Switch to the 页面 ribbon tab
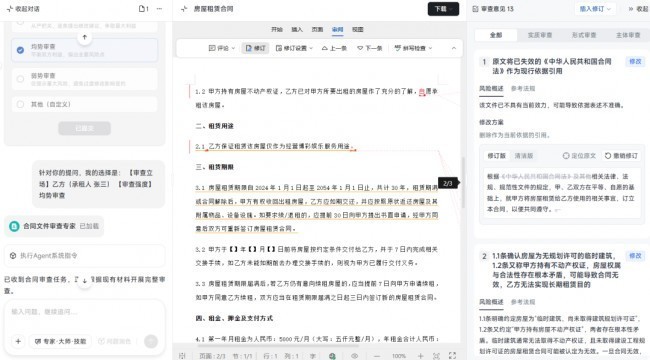 pos(317,29)
